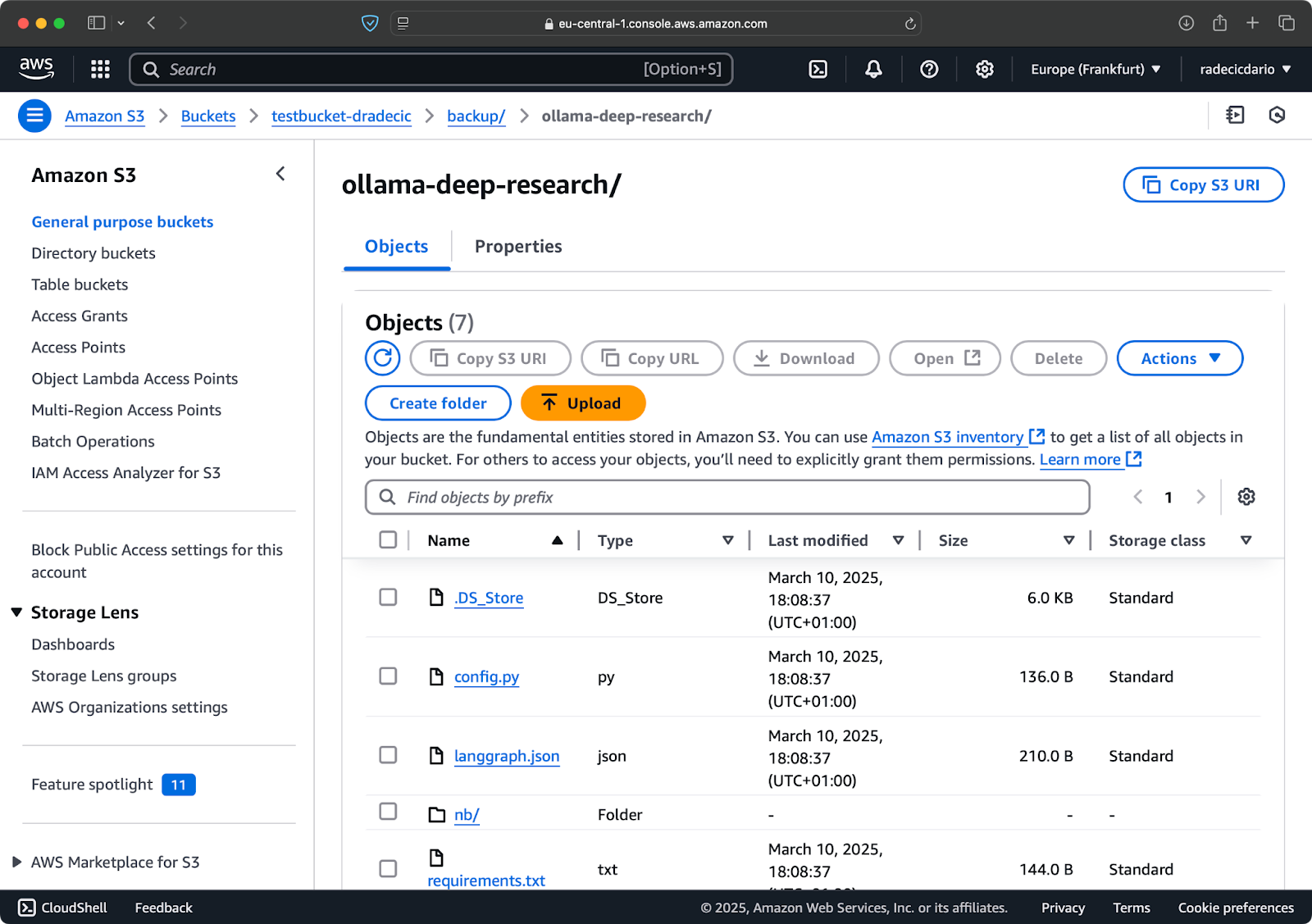Select the langgraph.json checkbox
1312x924 pixels.
[388, 754]
